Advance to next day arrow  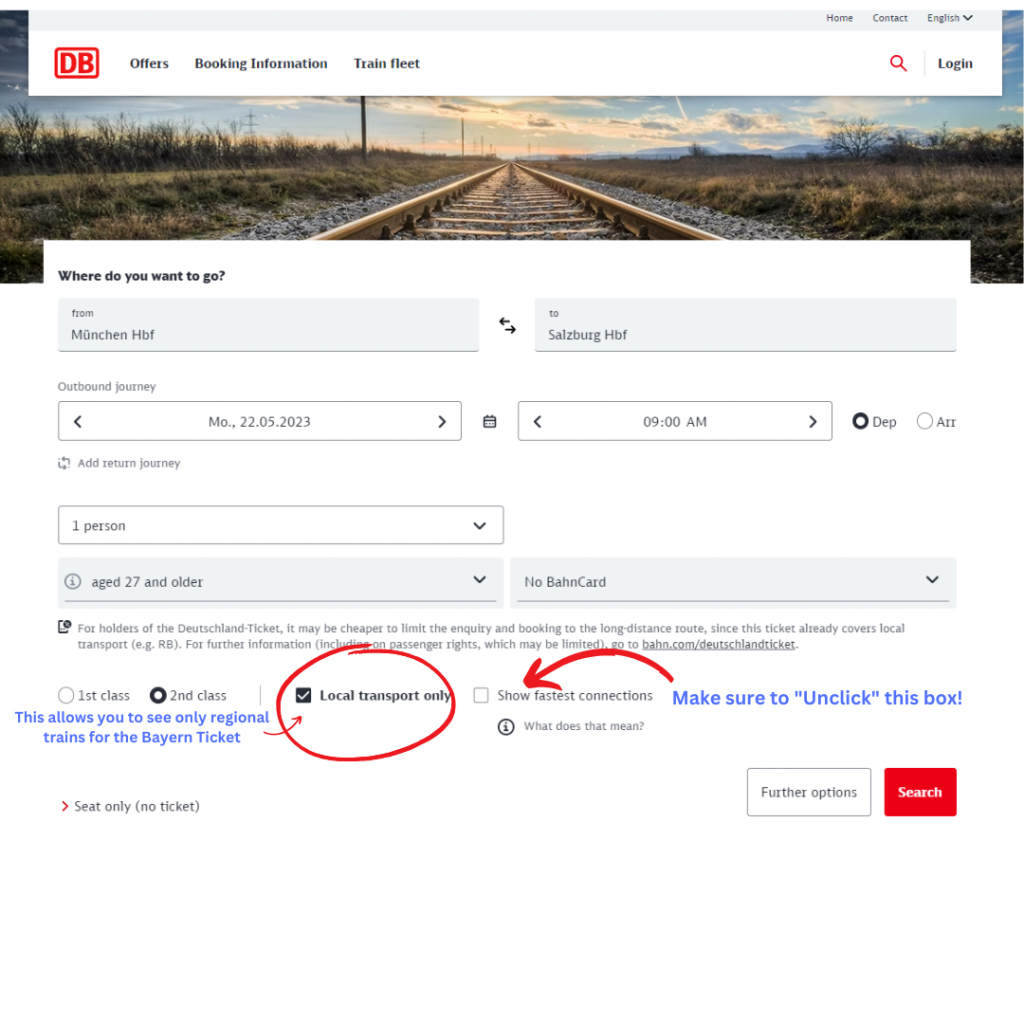pyautogui.click(x=441, y=421)
